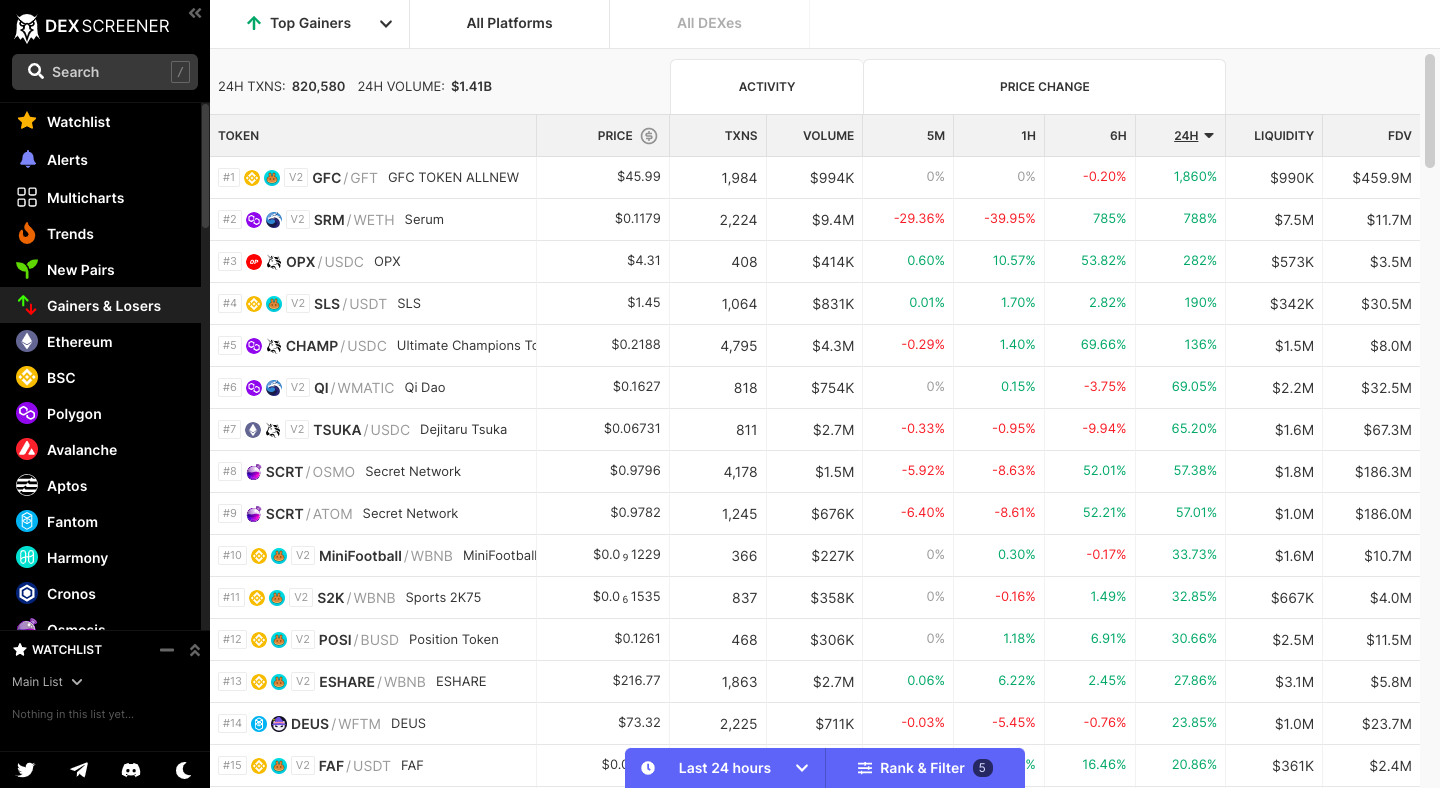Click the ACTIVITY column group tab

click(x=767, y=87)
